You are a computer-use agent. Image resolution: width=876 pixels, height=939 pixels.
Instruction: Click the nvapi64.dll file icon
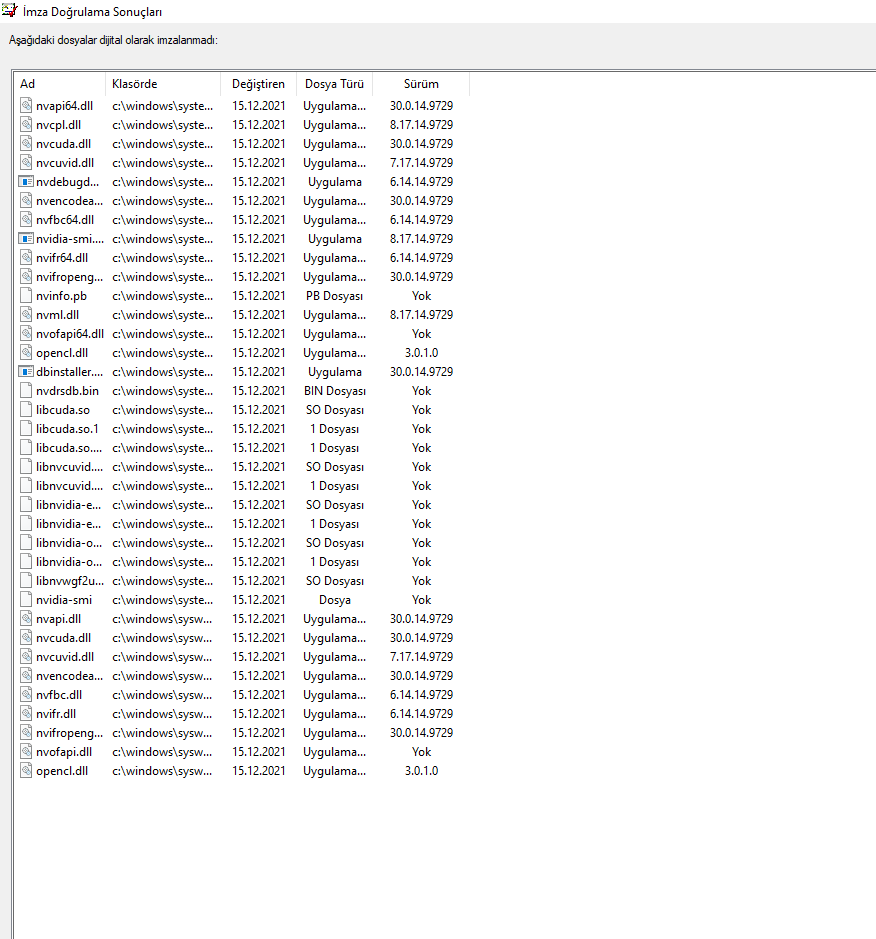(x=26, y=105)
